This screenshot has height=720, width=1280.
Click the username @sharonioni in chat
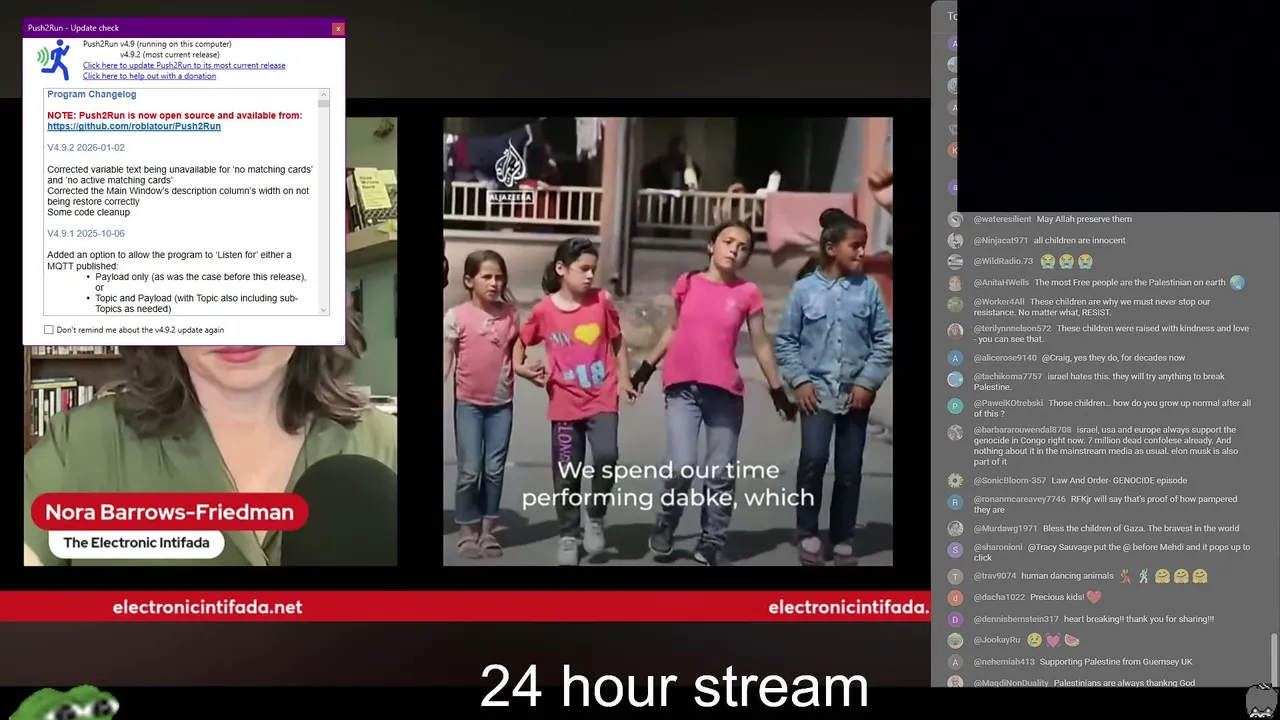point(998,548)
